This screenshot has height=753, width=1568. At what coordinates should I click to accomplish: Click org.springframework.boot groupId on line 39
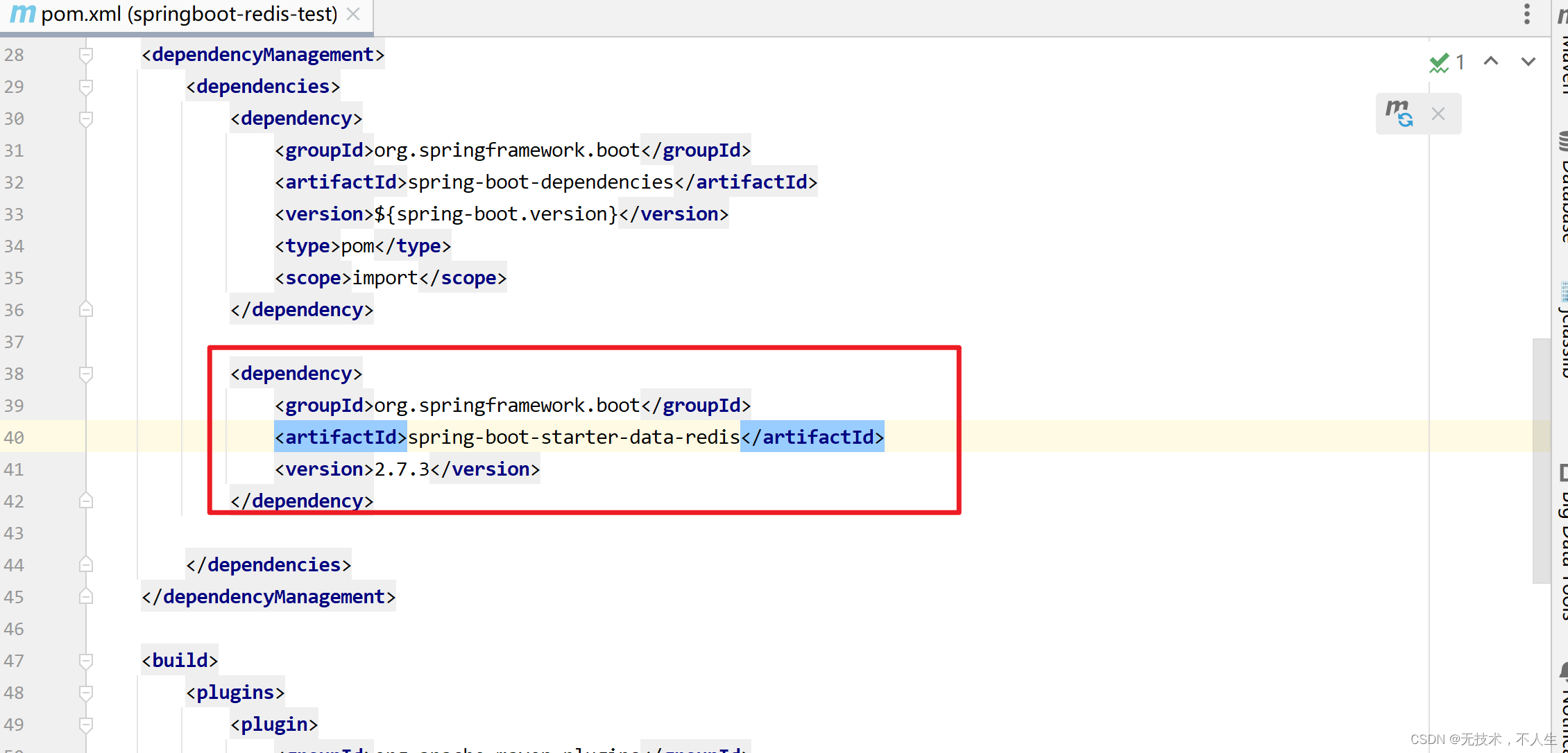click(x=507, y=406)
